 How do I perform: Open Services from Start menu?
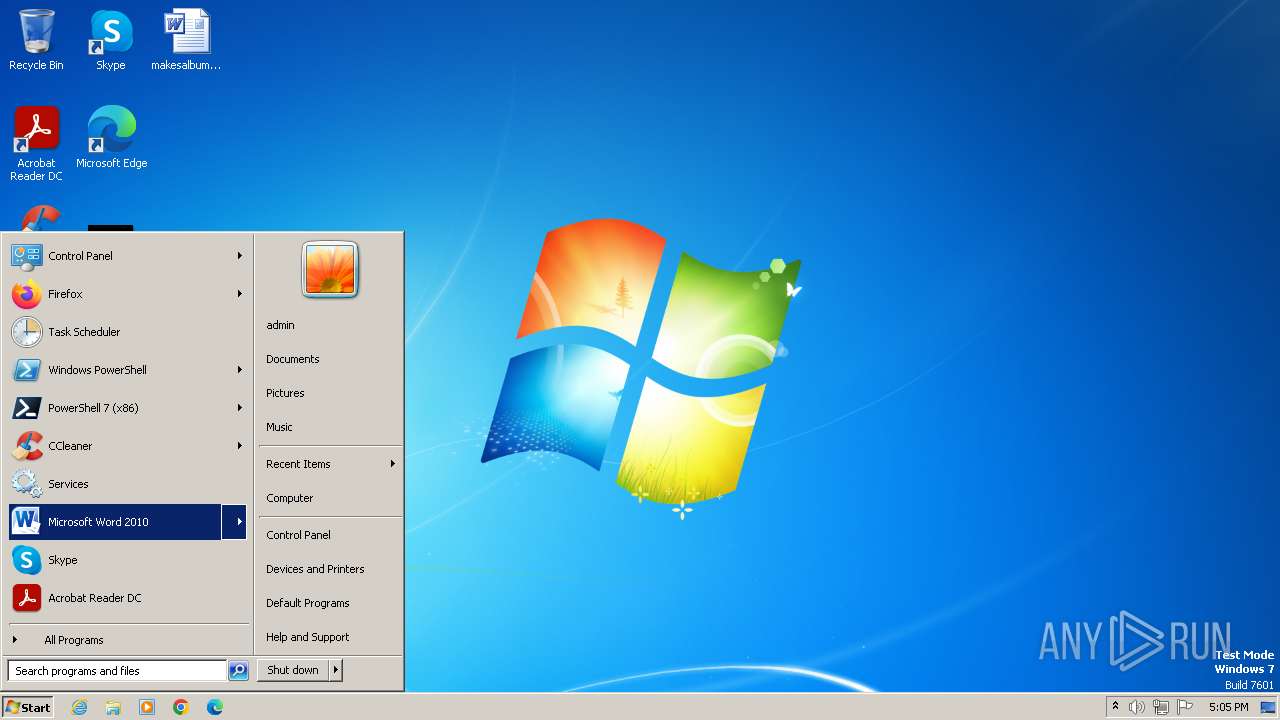coord(128,484)
